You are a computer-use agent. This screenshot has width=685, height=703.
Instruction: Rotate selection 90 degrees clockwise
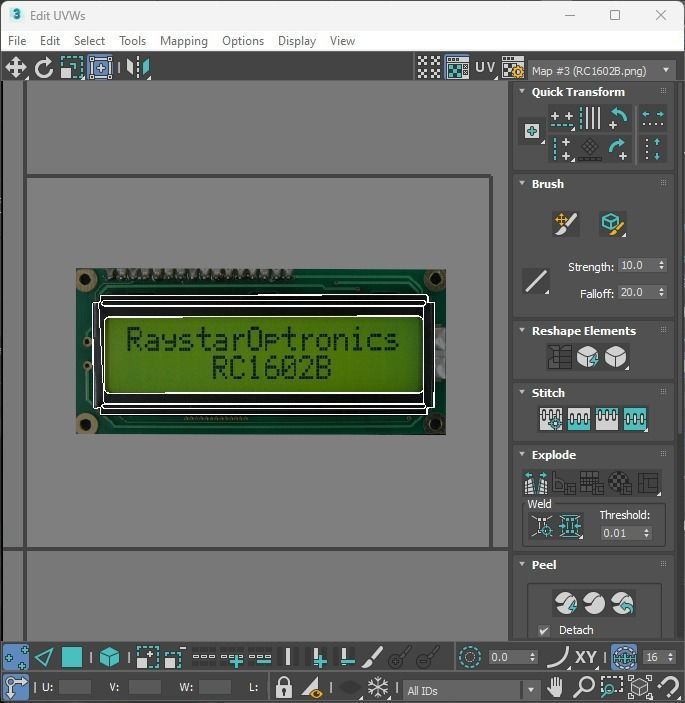pyautogui.click(x=618, y=148)
